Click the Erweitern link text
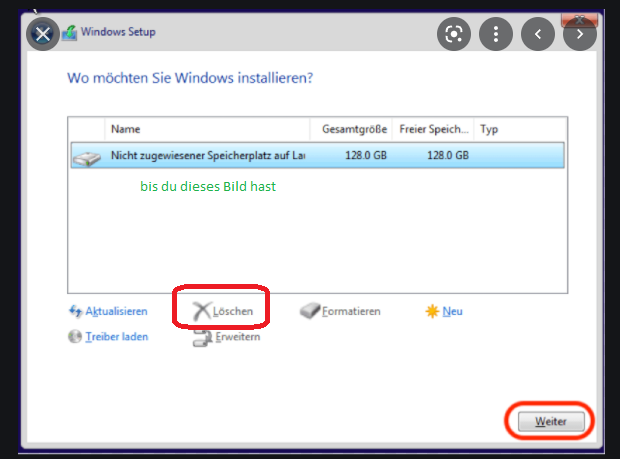The image size is (620, 459). tap(238, 337)
